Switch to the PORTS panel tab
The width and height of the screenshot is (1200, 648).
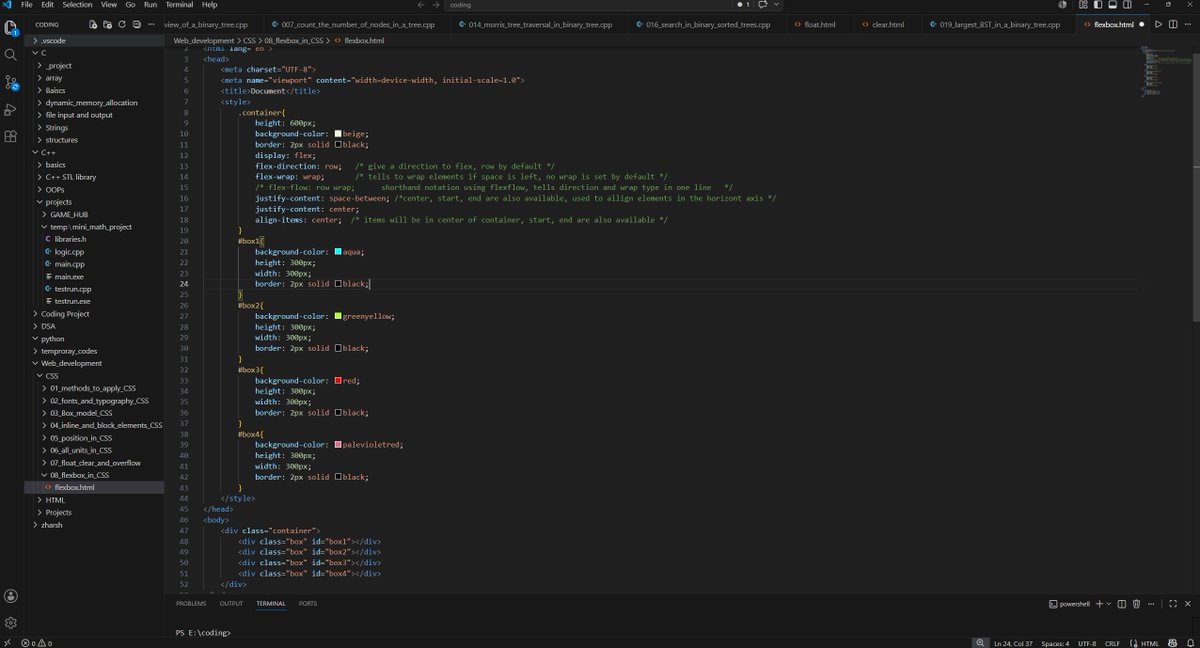pos(308,604)
